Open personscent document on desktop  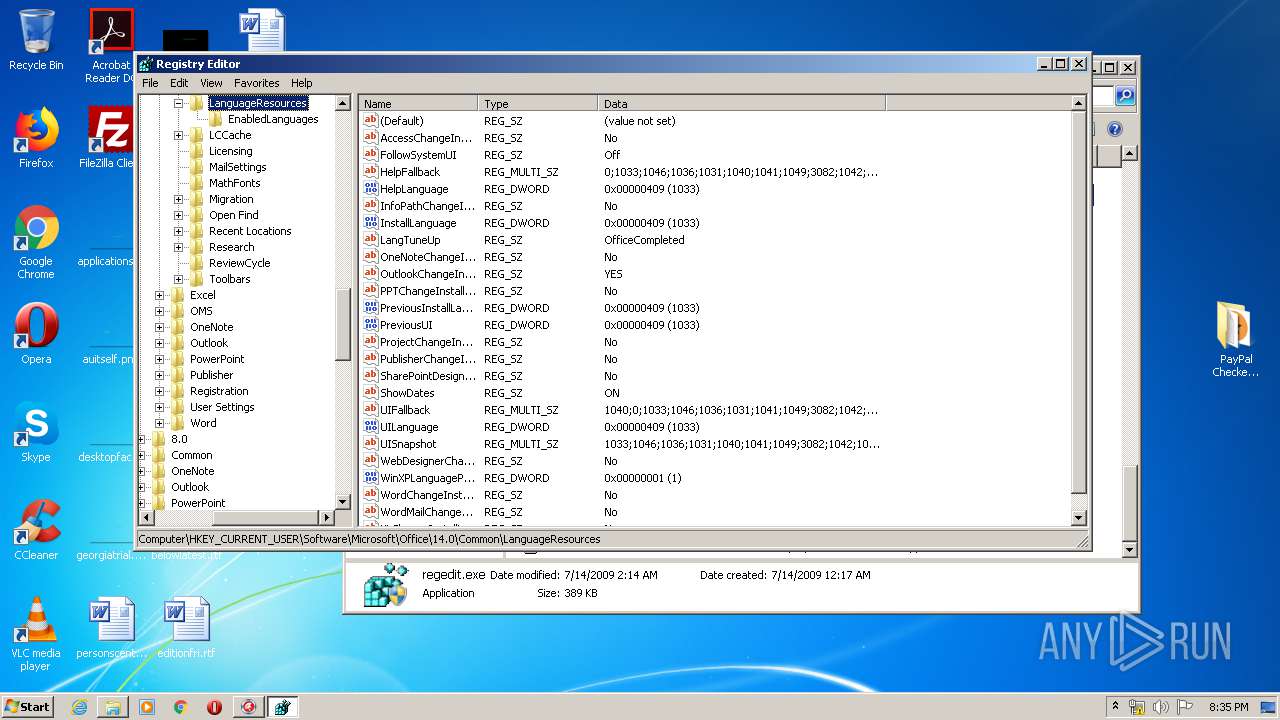[110, 628]
